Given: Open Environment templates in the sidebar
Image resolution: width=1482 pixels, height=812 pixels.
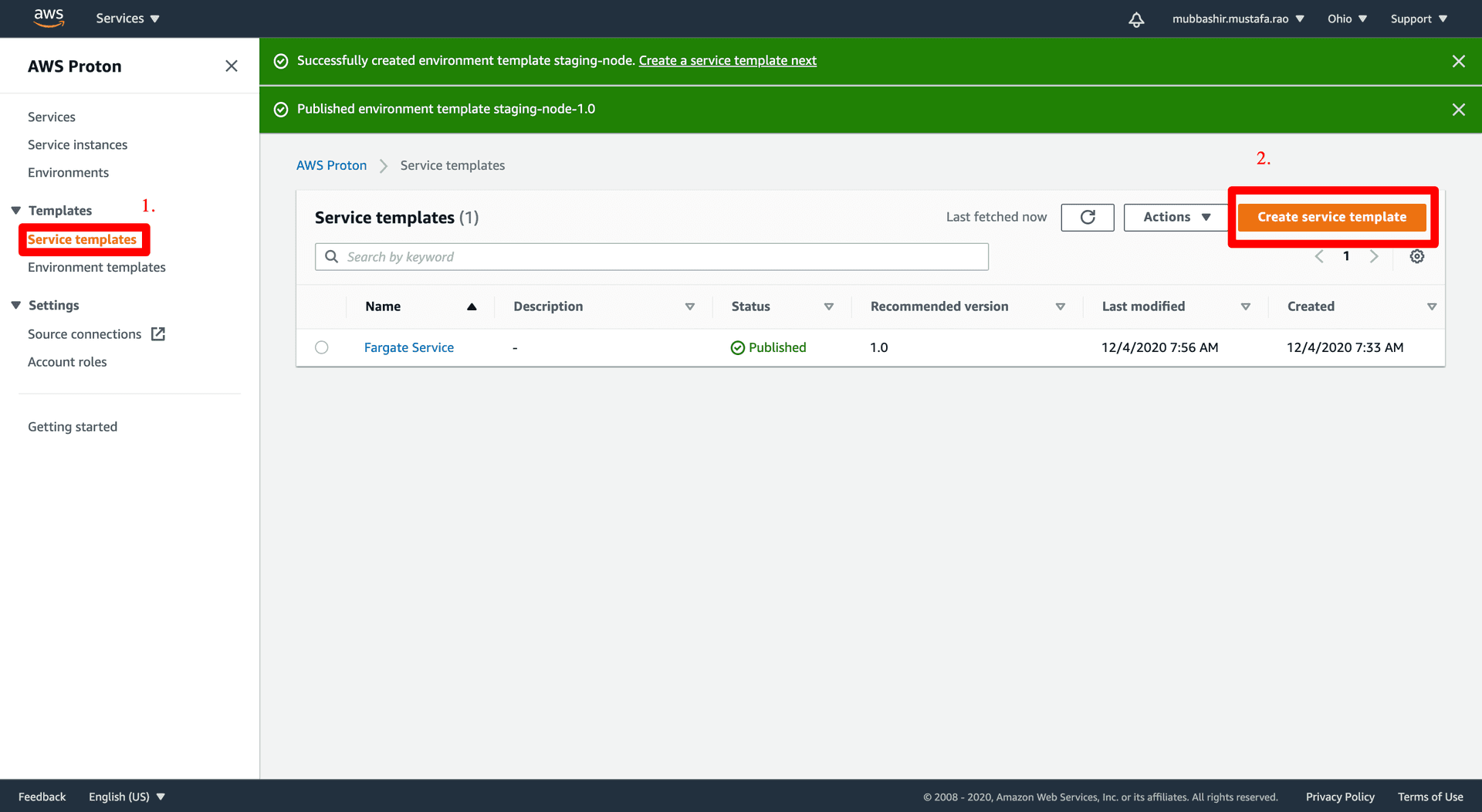Looking at the screenshot, I should click(96, 268).
